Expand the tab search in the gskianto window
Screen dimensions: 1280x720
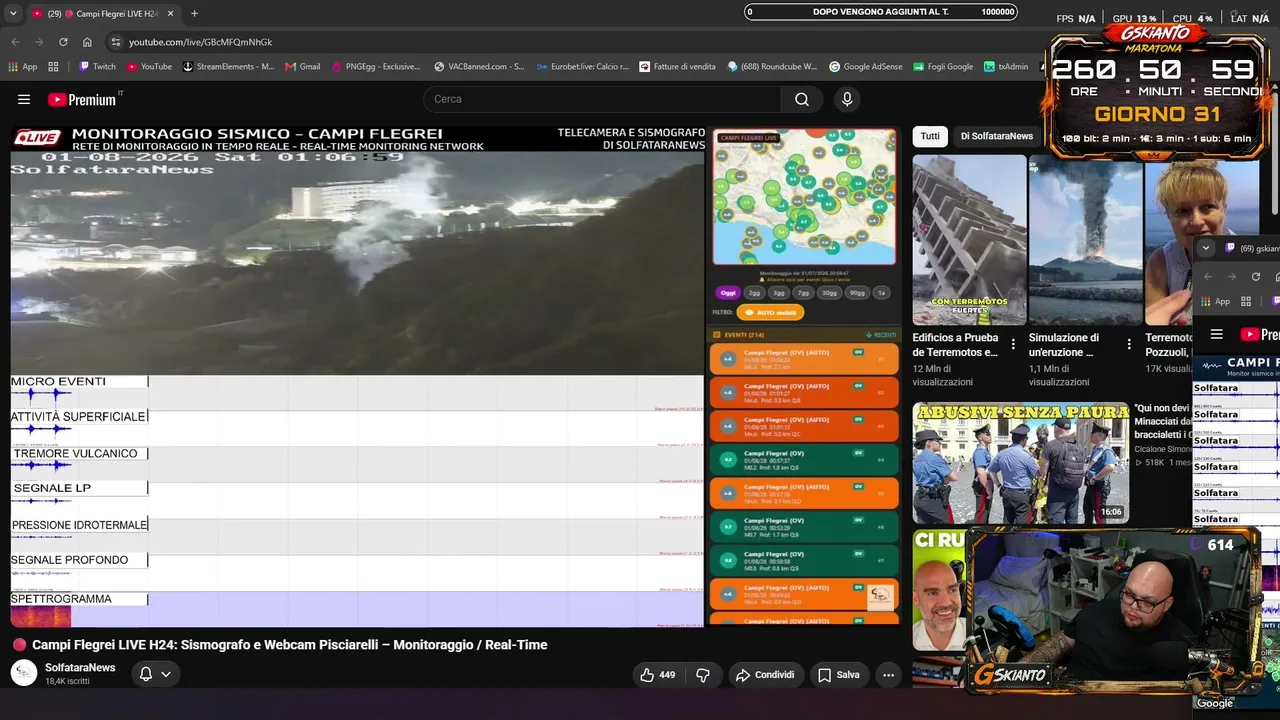point(1206,248)
